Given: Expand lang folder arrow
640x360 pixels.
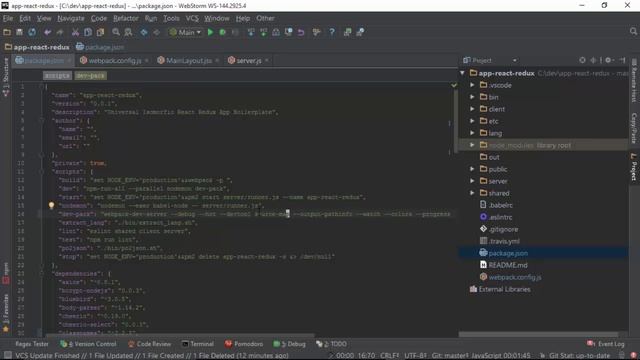Looking at the screenshot, I should tap(472, 133).
